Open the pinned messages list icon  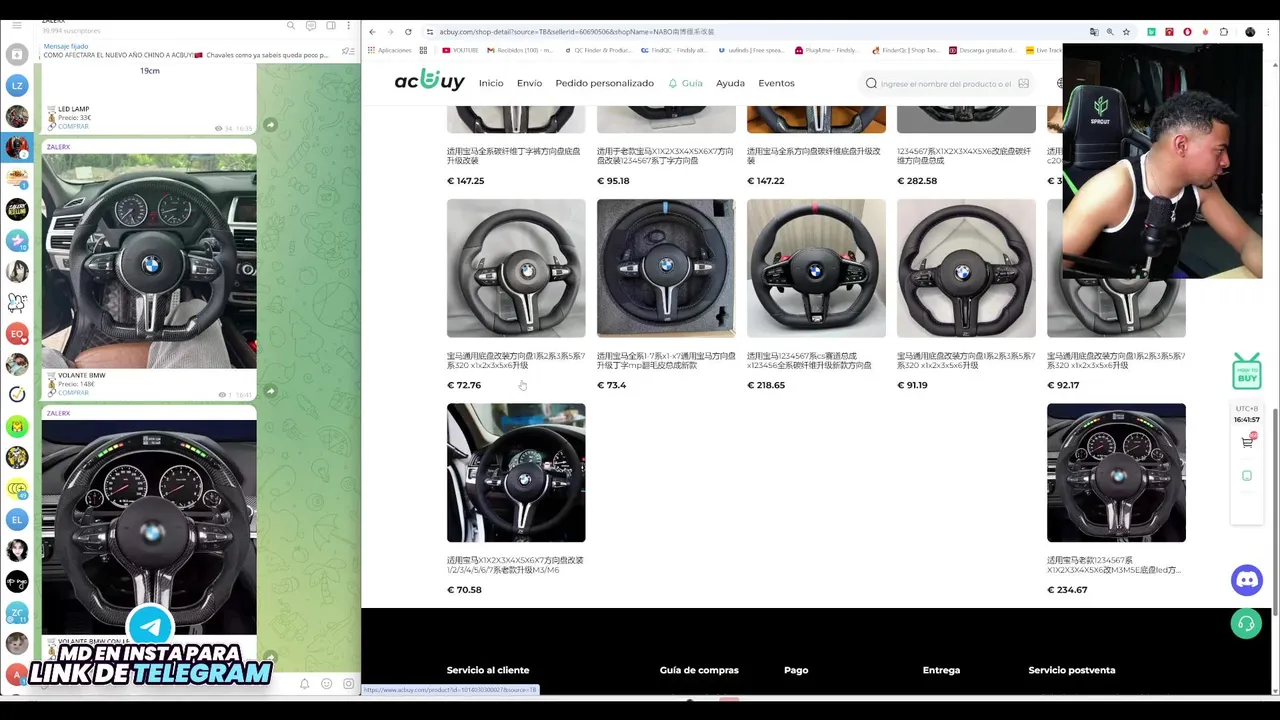pyautogui.click(x=347, y=51)
